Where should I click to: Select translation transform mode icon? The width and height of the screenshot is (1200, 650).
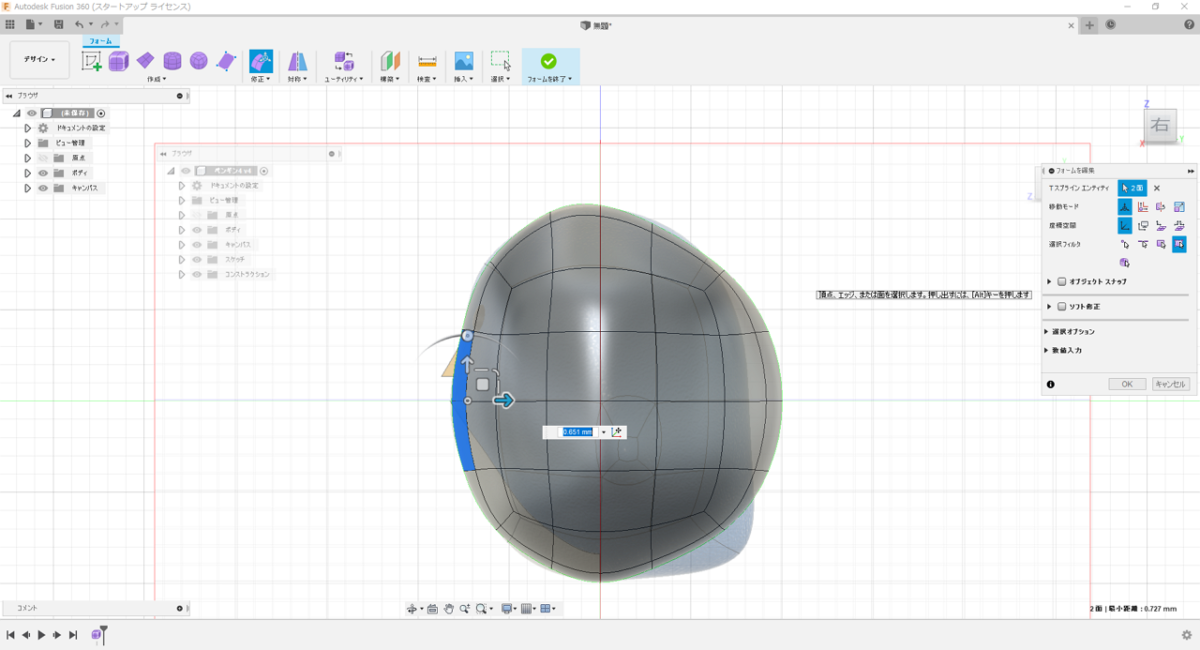1142,206
